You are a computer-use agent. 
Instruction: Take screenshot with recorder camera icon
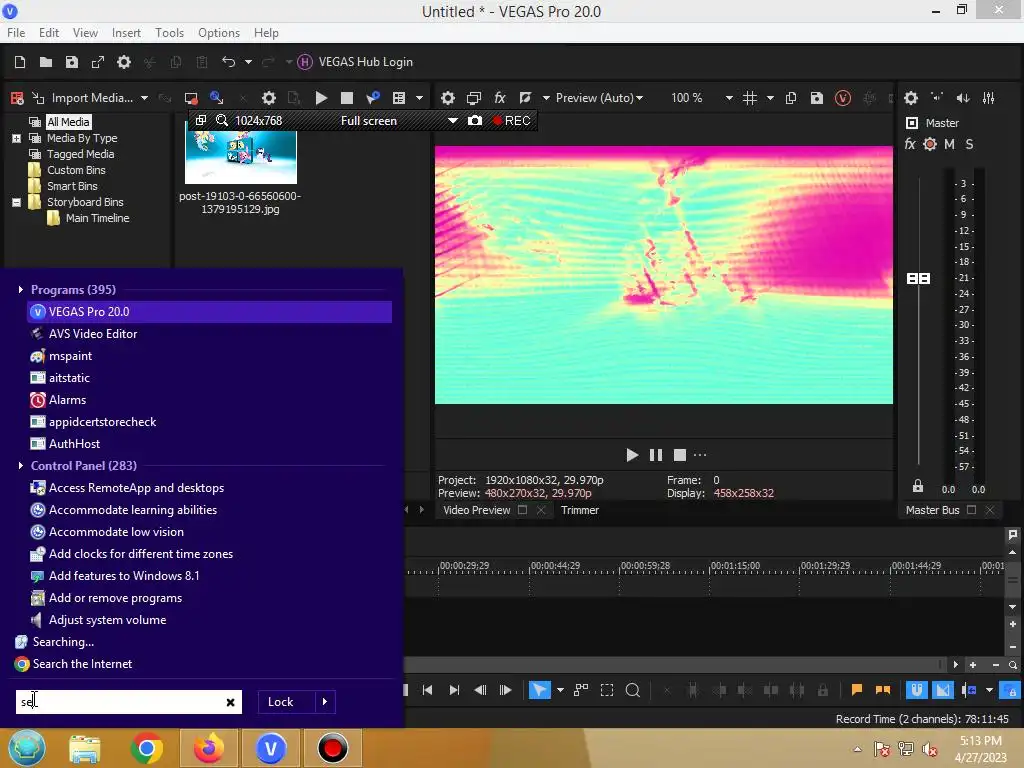pyautogui.click(x=475, y=121)
